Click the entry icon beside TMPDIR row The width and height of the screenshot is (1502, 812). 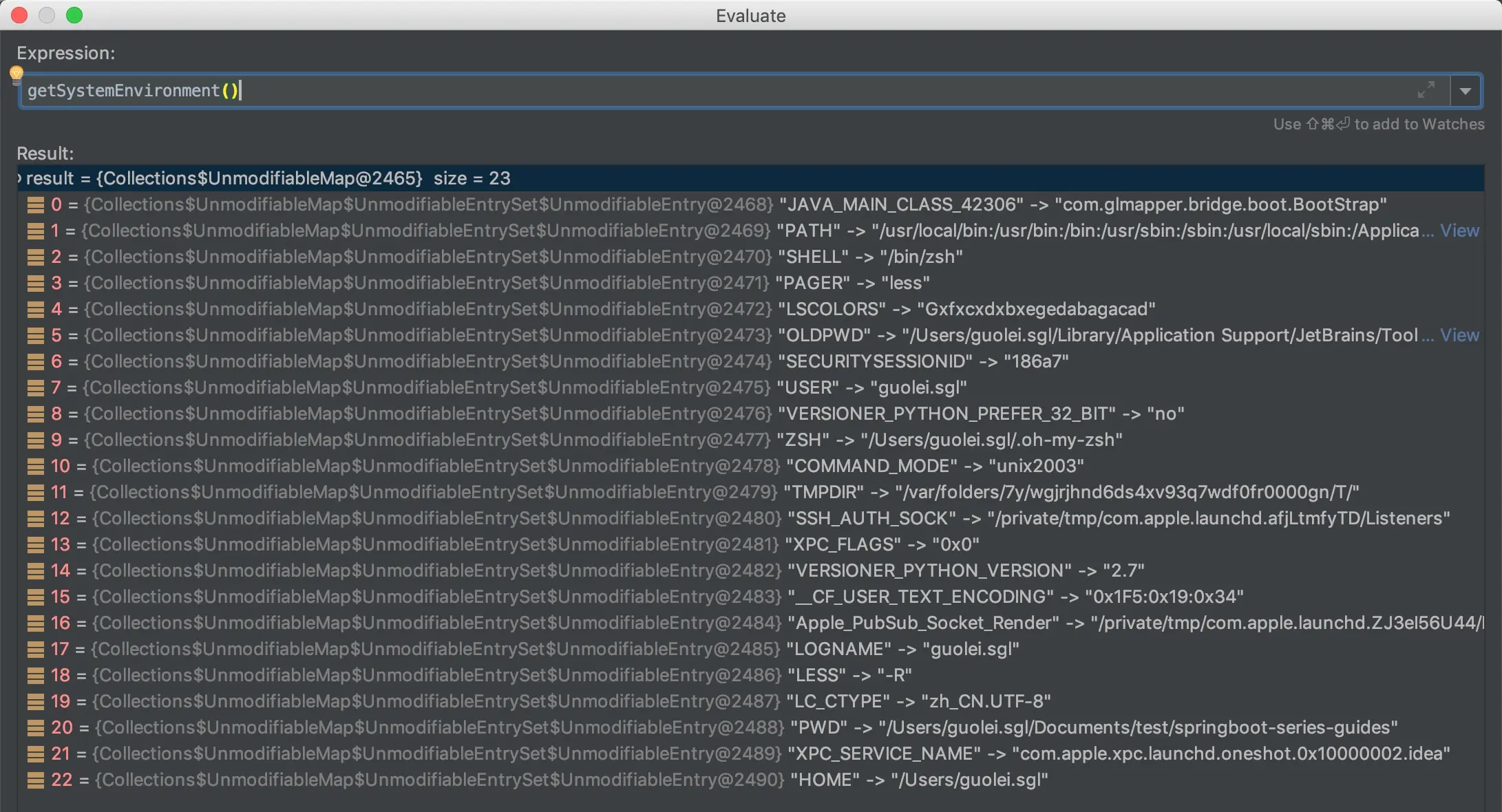click(35, 492)
